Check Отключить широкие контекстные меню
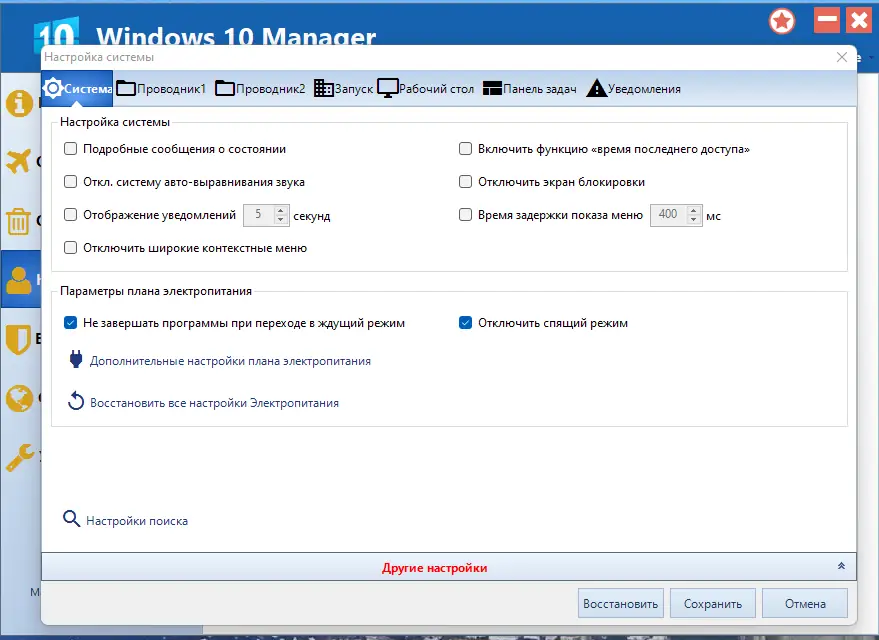Viewport: 879px width, 640px height. 71,248
